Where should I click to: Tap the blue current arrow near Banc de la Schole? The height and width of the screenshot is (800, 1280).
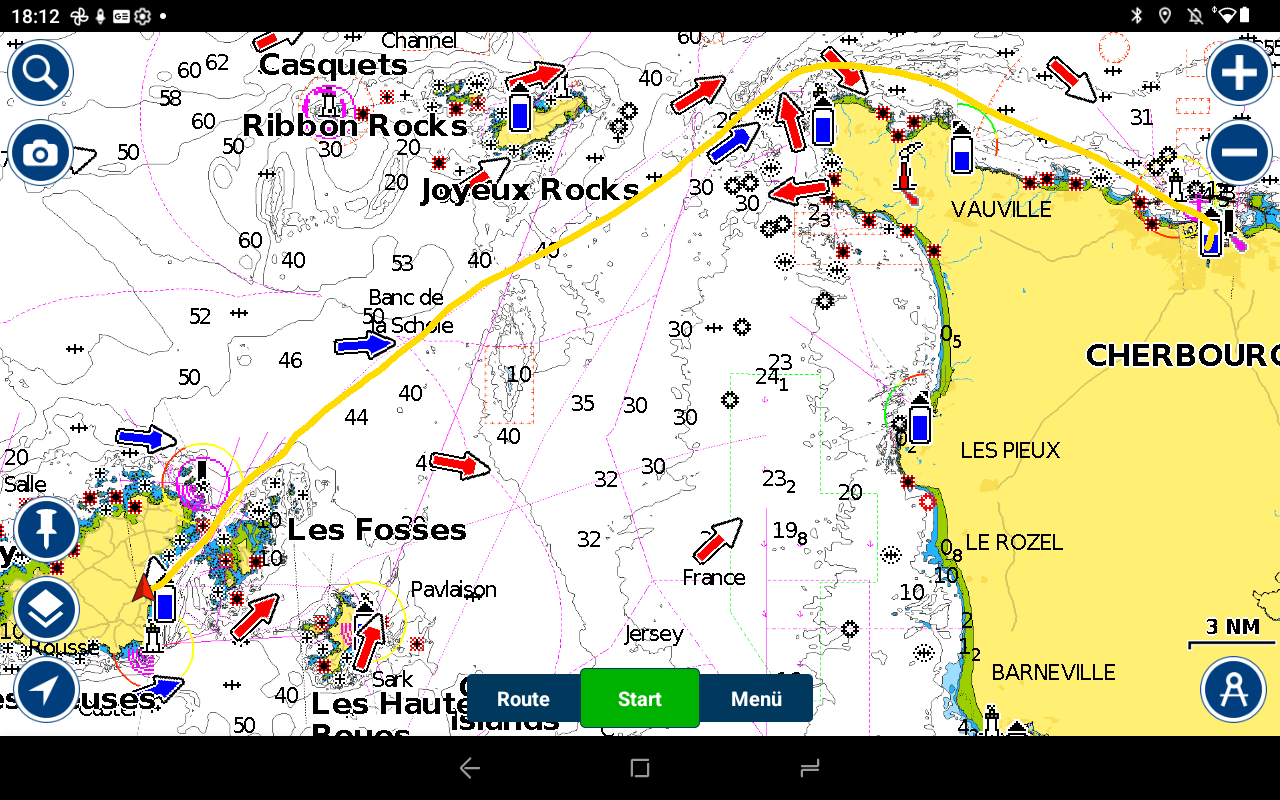coord(365,345)
